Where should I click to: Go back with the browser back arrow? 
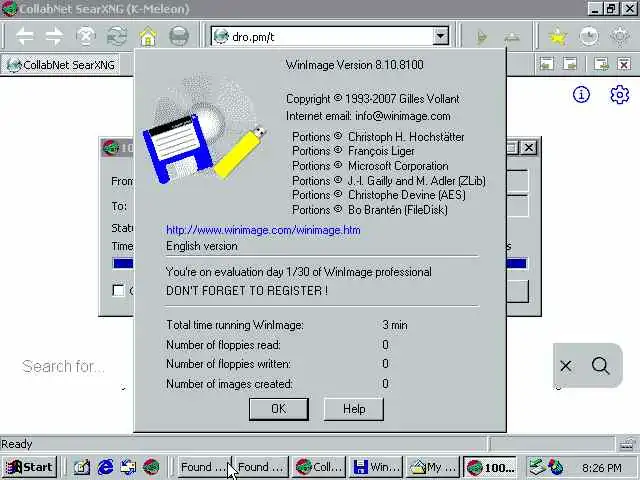point(25,37)
